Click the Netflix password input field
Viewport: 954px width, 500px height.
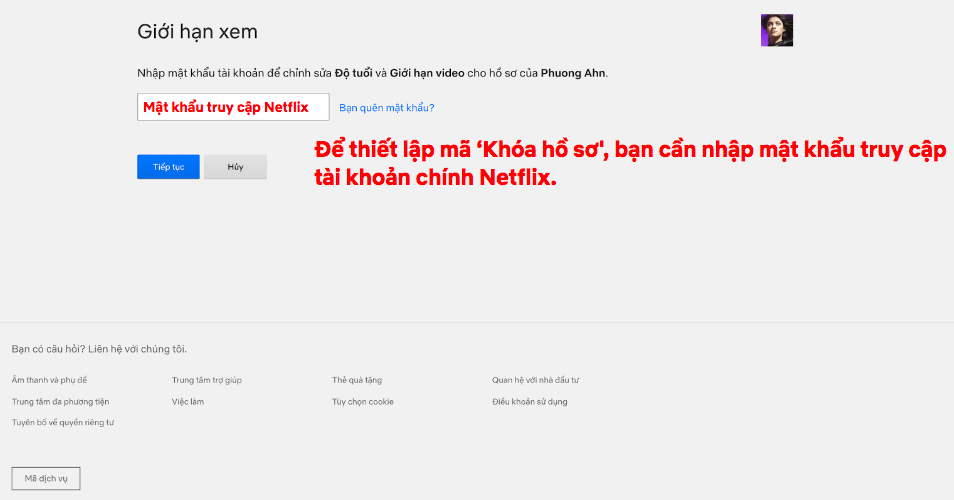click(233, 107)
